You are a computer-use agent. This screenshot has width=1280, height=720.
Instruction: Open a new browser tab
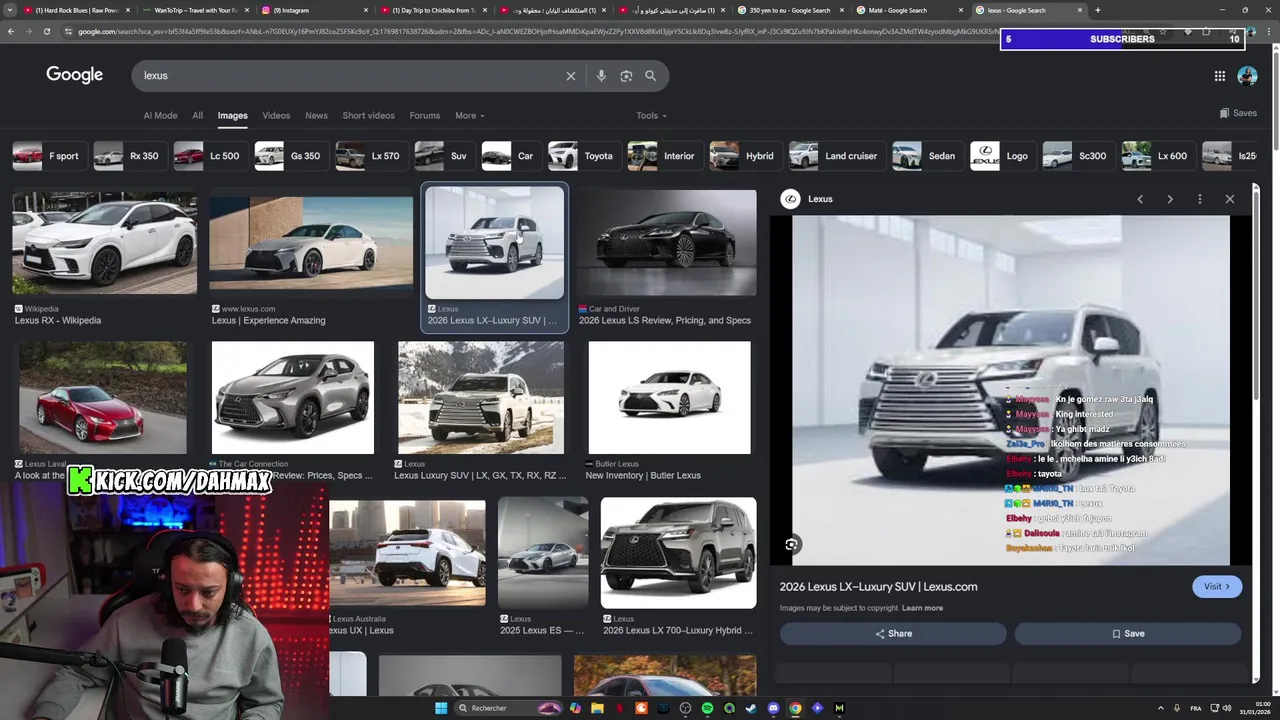(1097, 10)
